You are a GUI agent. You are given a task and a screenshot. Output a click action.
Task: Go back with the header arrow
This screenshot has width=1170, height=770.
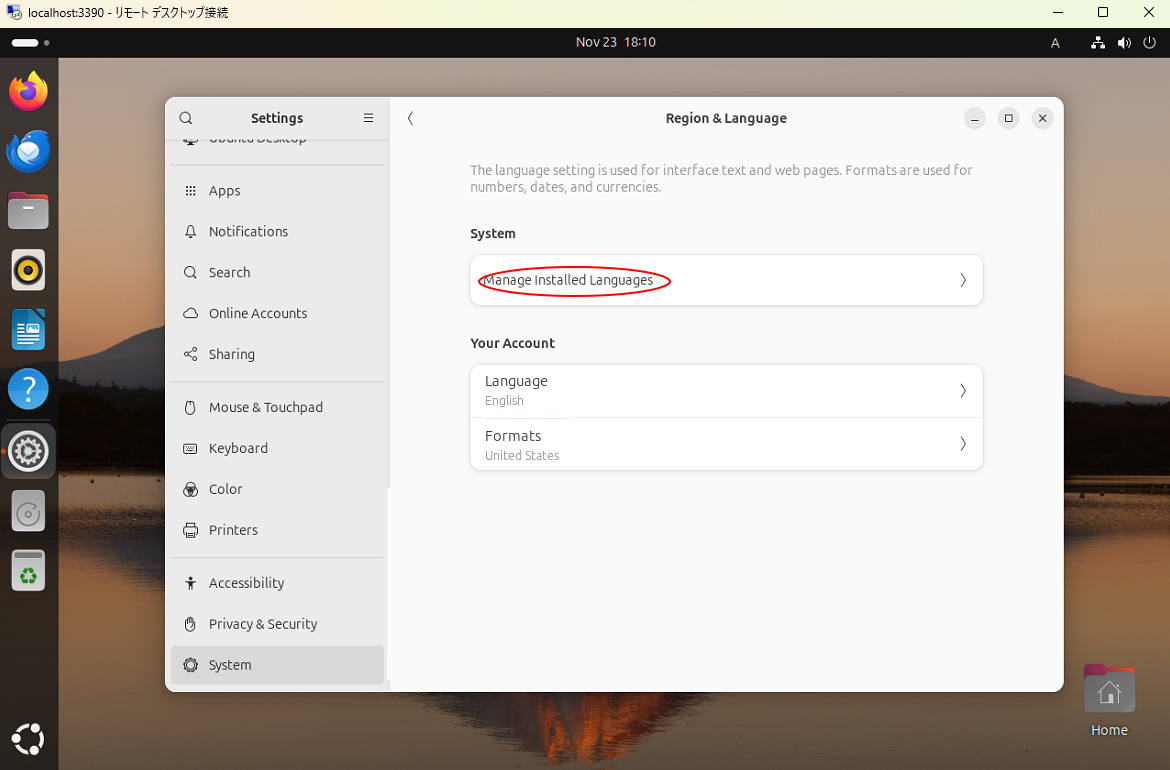pos(410,118)
